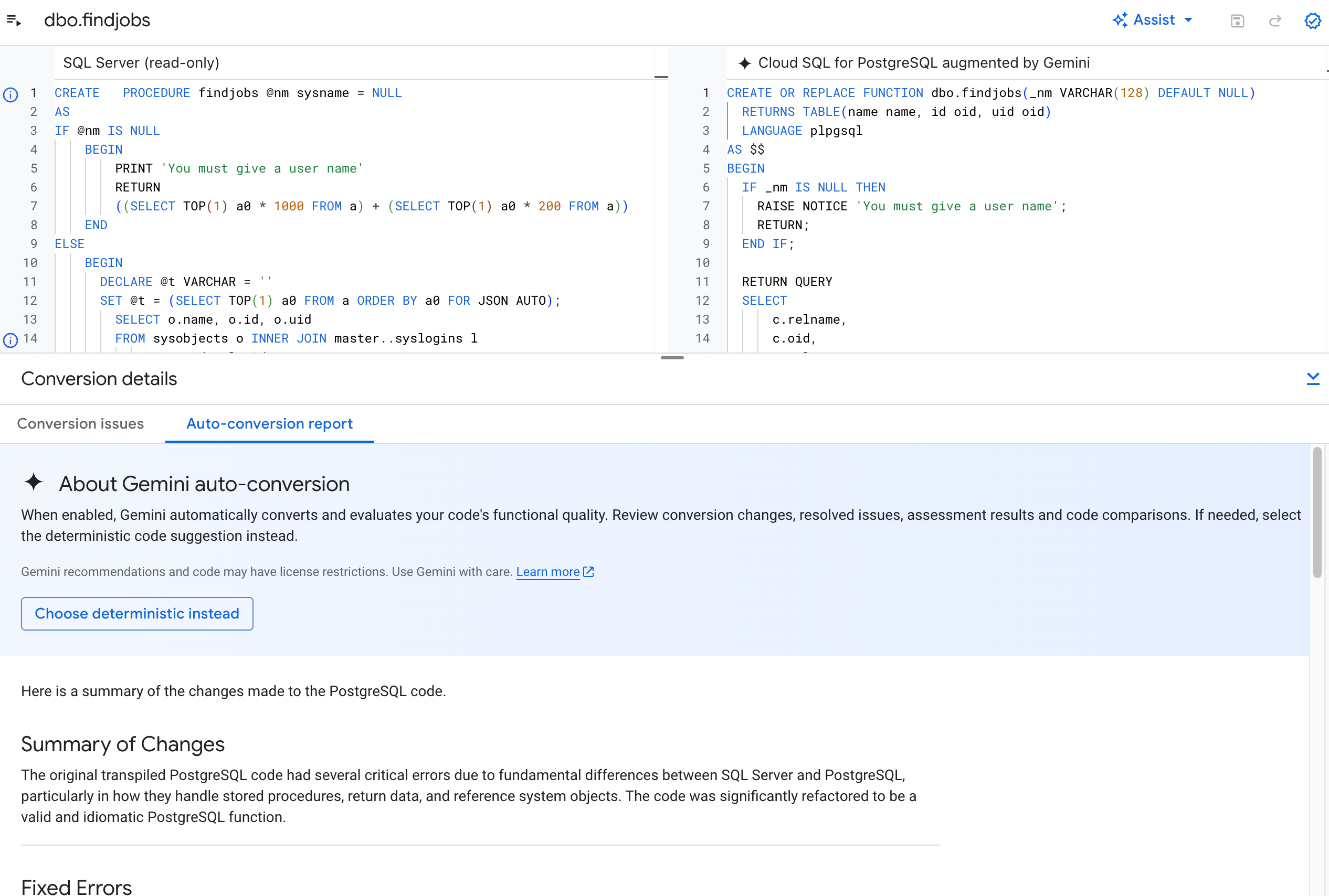Open the Learn more link
The height and width of the screenshot is (896, 1329).
click(x=547, y=571)
